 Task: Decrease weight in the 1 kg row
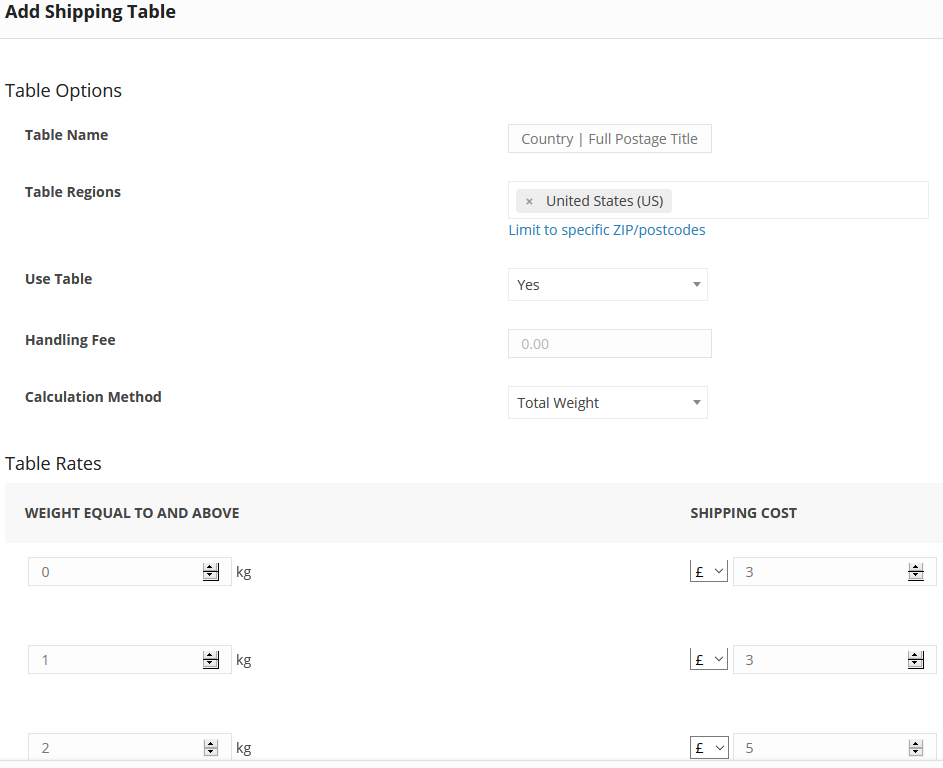pos(210,664)
